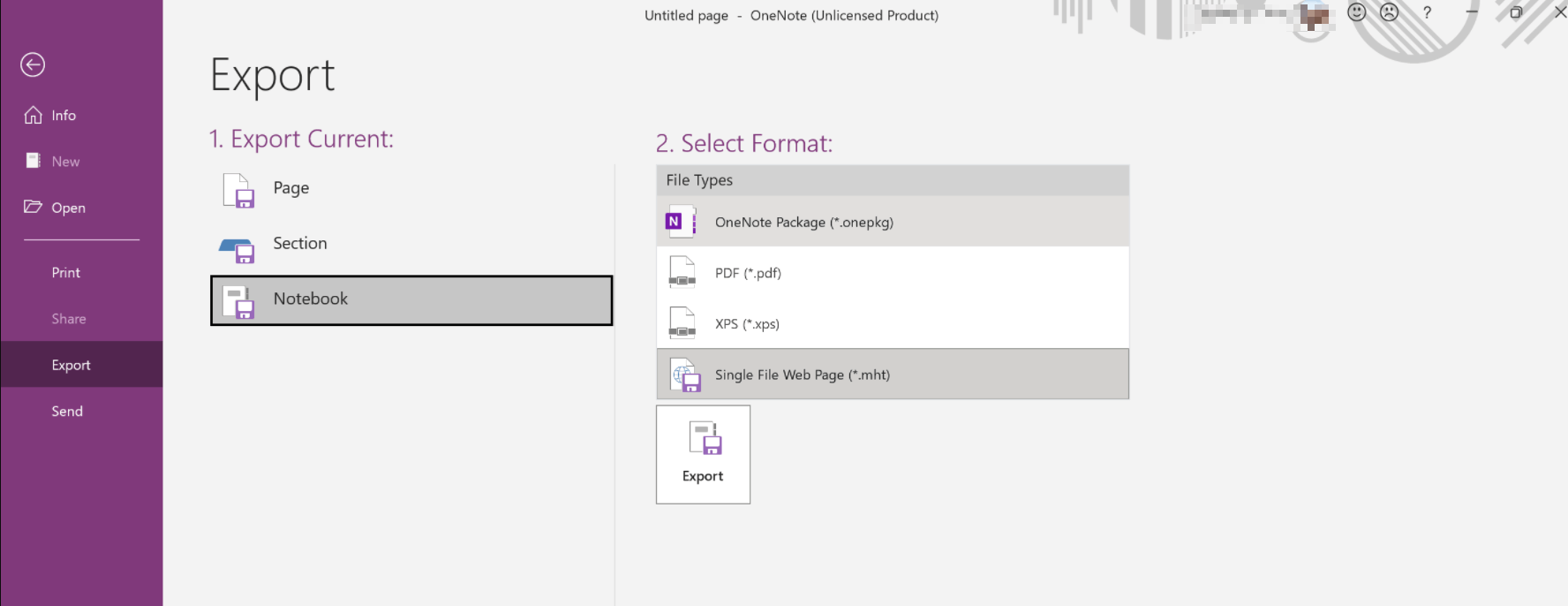Minimize the OneNote window
This screenshot has width=1568, height=606.
[1472, 12]
